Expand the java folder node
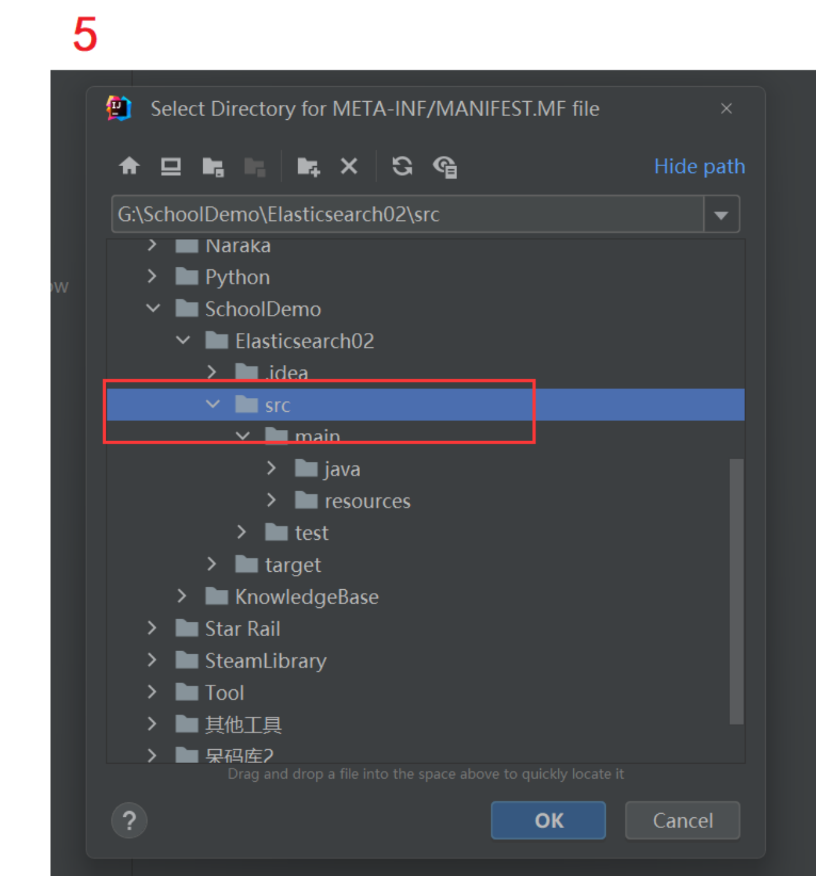Image resolution: width=816 pixels, height=876 pixels. coord(272,469)
